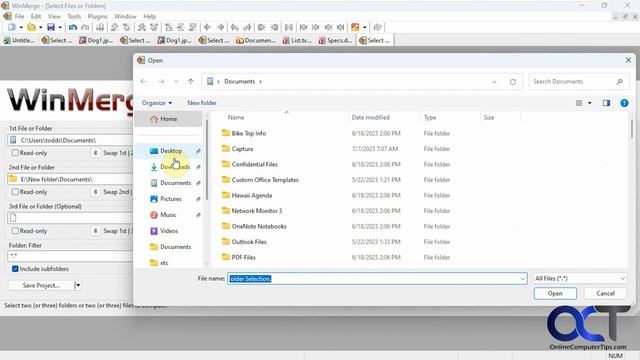The image size is (640, 360).
Task: Open the View menu in WinMerge
Action: [x=54, y=16]
